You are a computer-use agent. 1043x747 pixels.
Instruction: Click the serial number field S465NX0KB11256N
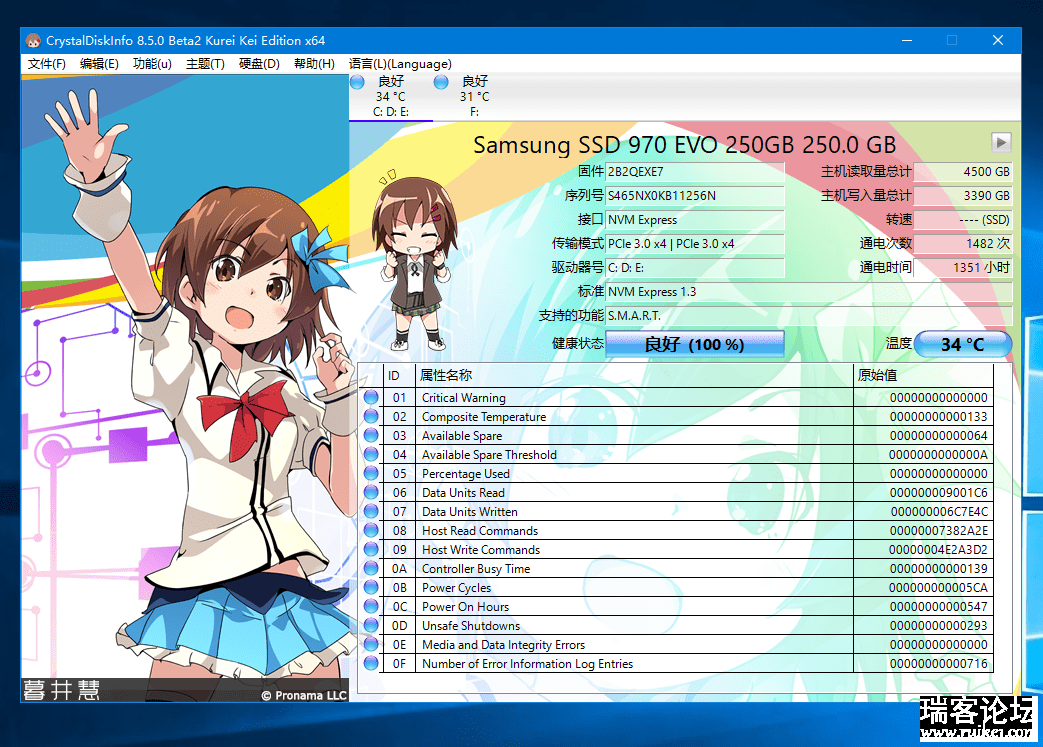(x=694, y=196)
